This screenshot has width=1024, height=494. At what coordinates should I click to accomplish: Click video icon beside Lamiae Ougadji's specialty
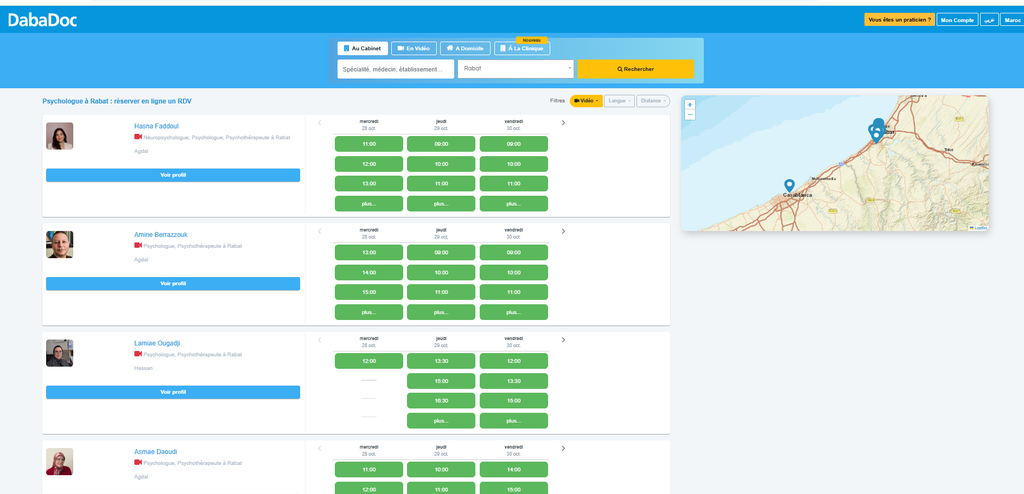point(138,354)
